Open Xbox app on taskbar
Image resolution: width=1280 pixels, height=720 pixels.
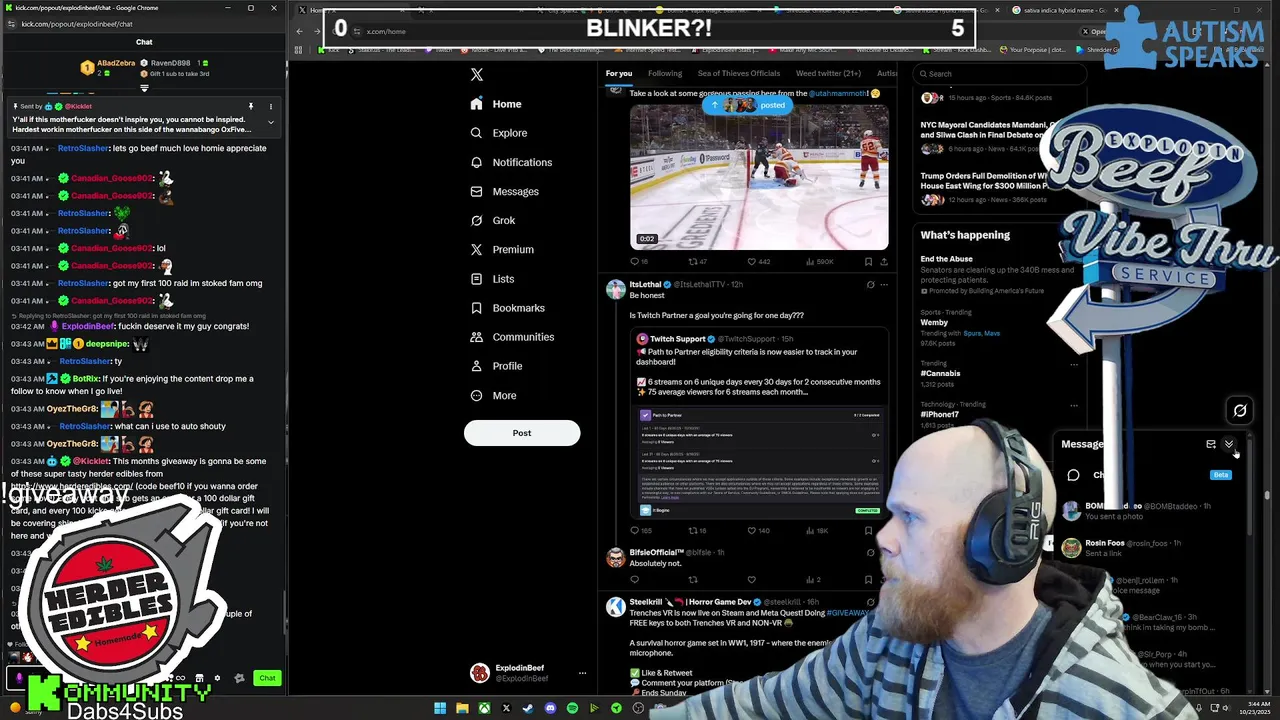(x=484, y=708)
